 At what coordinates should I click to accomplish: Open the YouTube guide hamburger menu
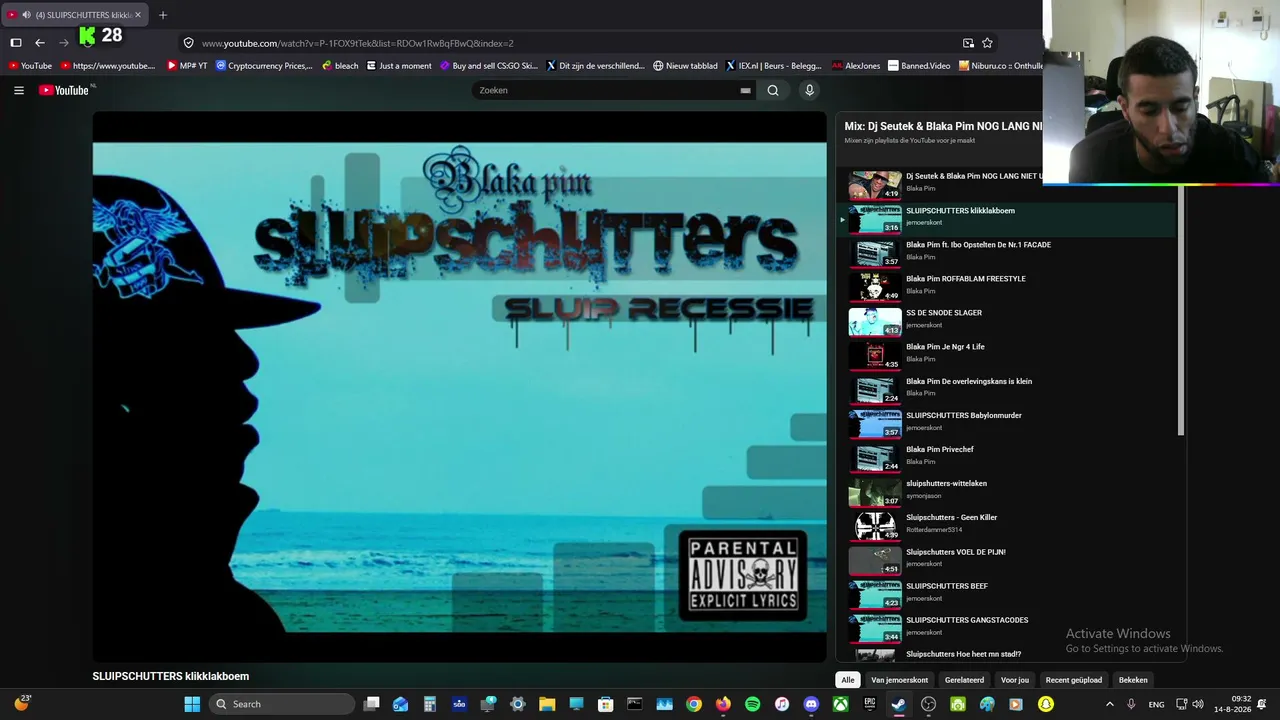coord(19,90)
